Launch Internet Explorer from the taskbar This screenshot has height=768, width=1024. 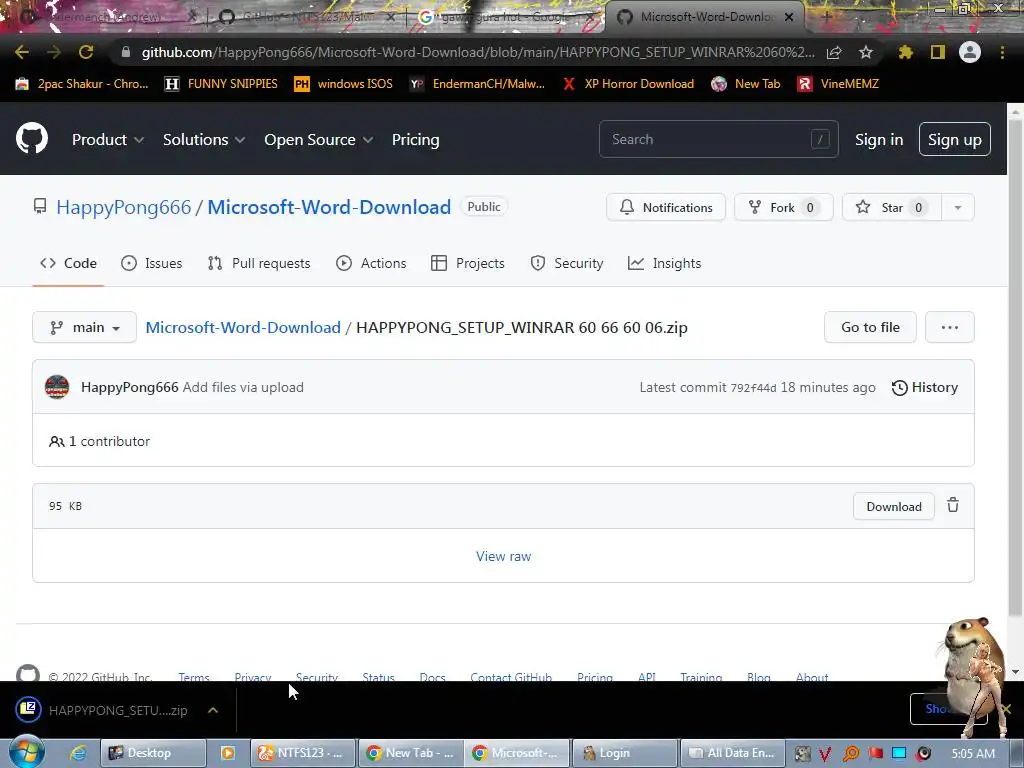click(x=78, y=753)
